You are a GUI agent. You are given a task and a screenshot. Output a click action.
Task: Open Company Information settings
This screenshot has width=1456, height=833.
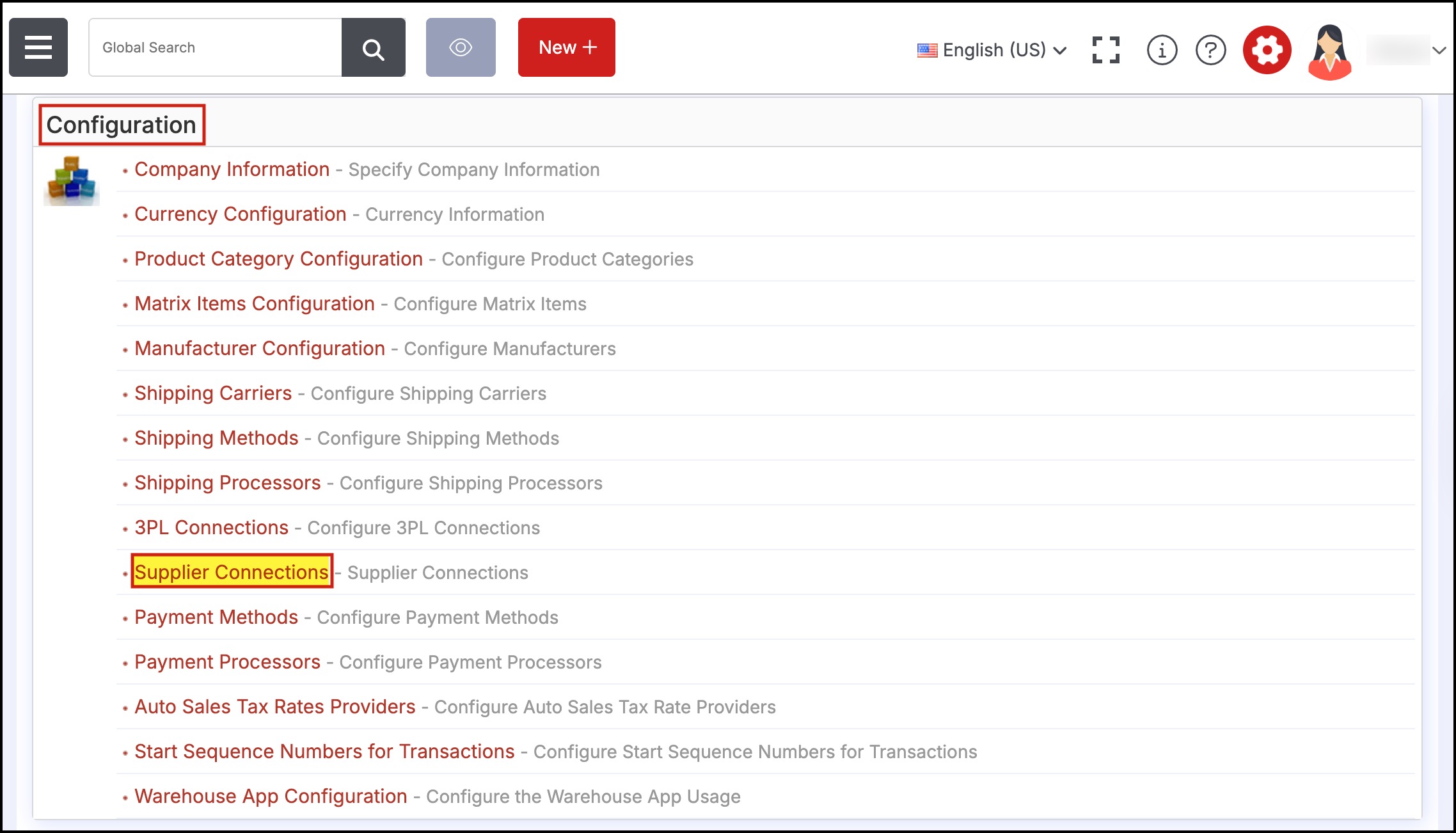(x=232, y=170)
